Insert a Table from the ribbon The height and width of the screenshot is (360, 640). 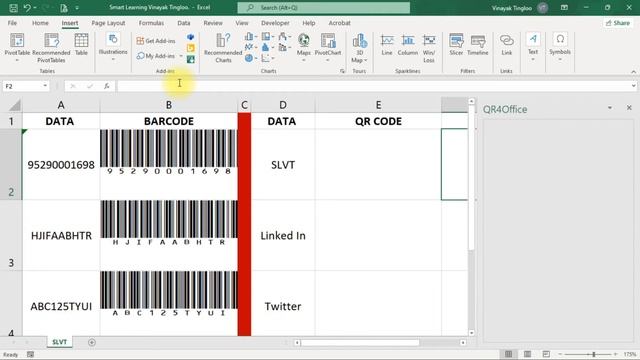(81, 45)
